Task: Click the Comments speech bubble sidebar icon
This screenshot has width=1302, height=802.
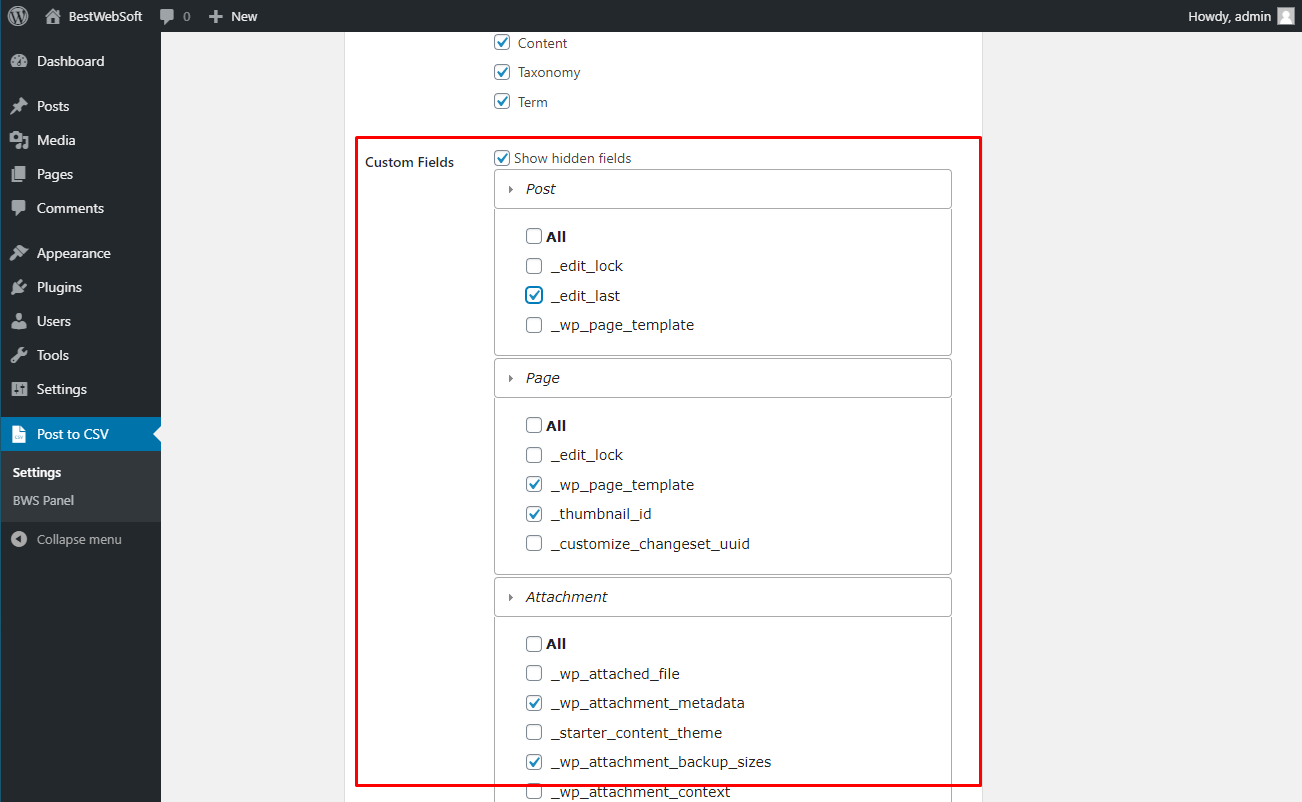Action: (x=19, y=208)
